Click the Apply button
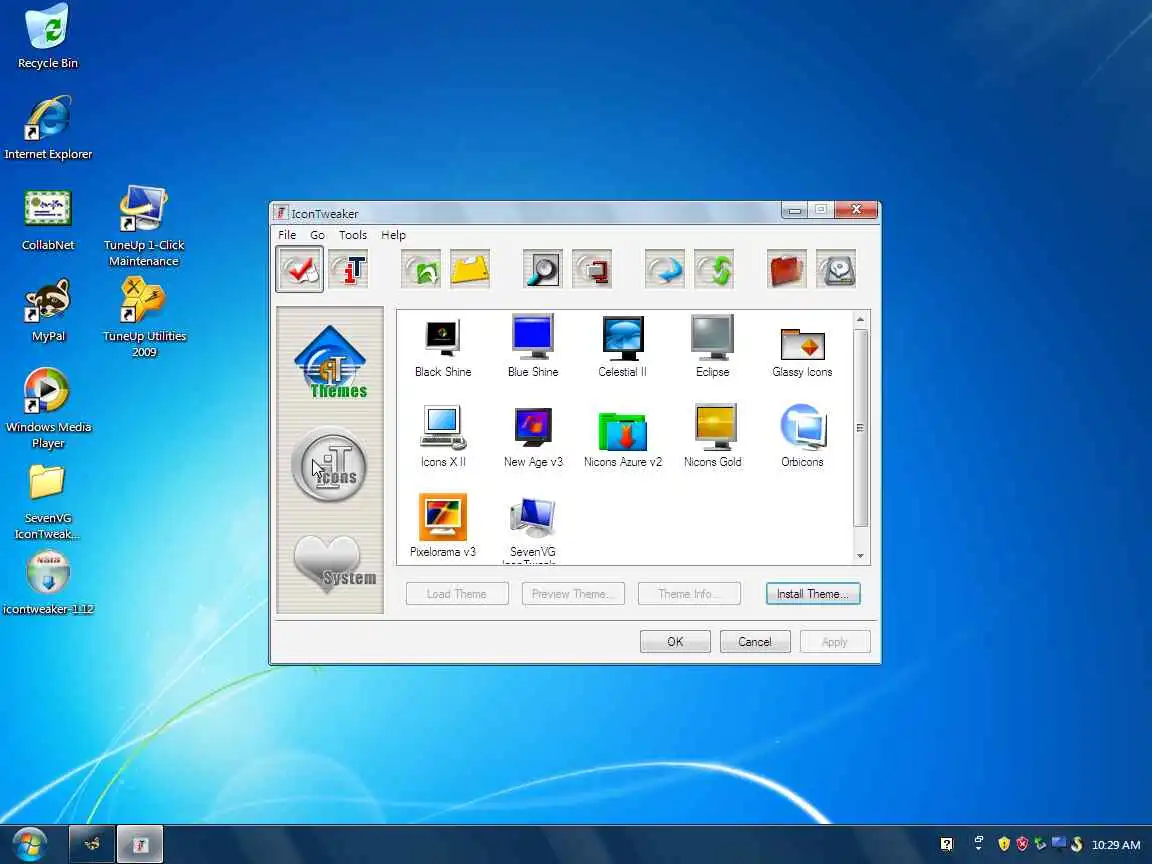 (x=835, y=641)
